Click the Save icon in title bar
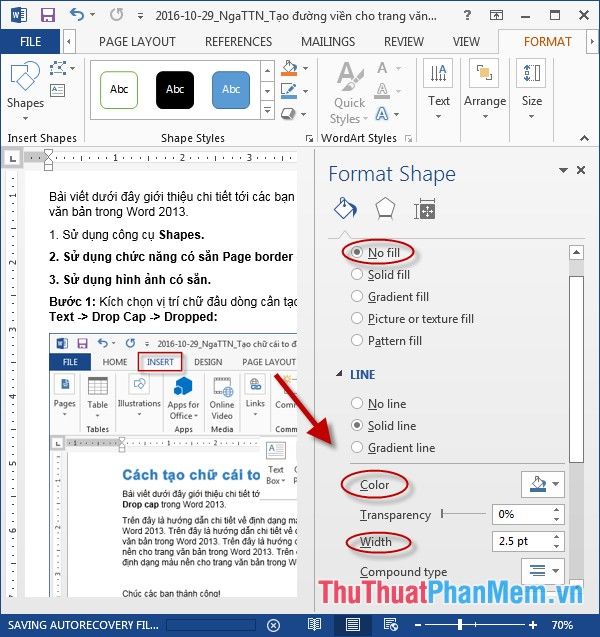The image size is (600, 637). pyautogui.click(x=47, y=15)
